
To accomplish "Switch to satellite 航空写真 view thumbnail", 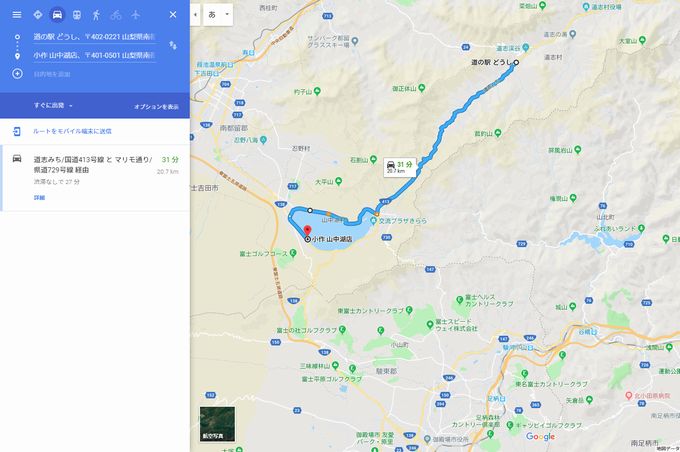I will 217,424.
